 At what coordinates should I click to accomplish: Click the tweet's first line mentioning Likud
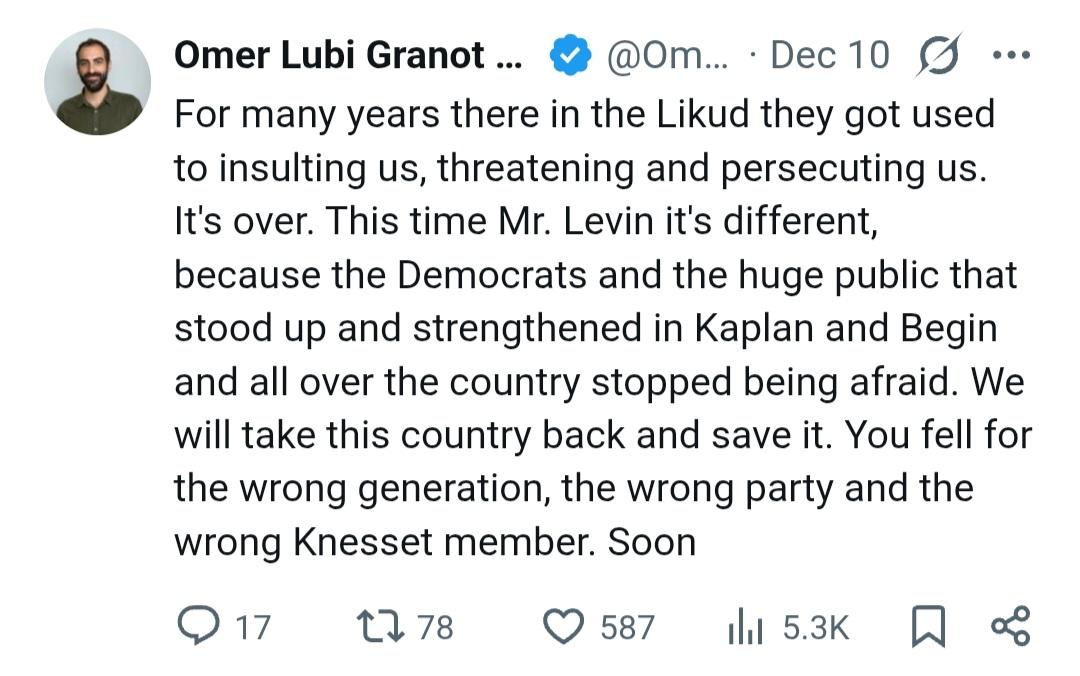click(584, 115)
